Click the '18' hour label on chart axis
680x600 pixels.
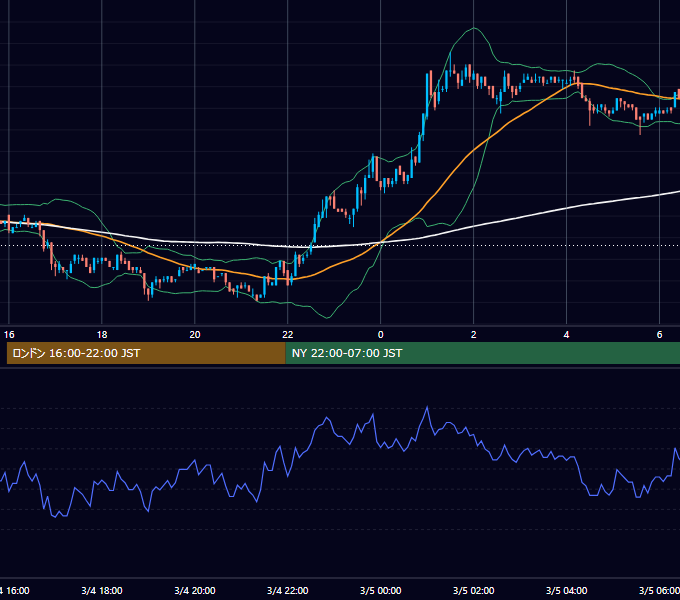pos(102,335)
